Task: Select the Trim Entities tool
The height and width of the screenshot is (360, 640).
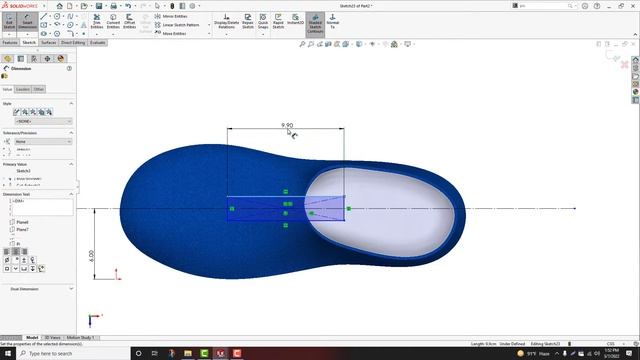Action: (97, 21)
